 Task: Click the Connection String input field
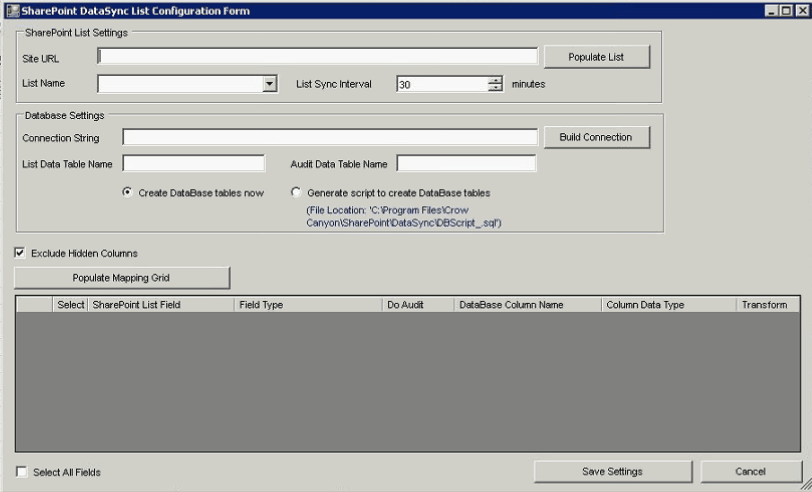(x=330, y=137)
